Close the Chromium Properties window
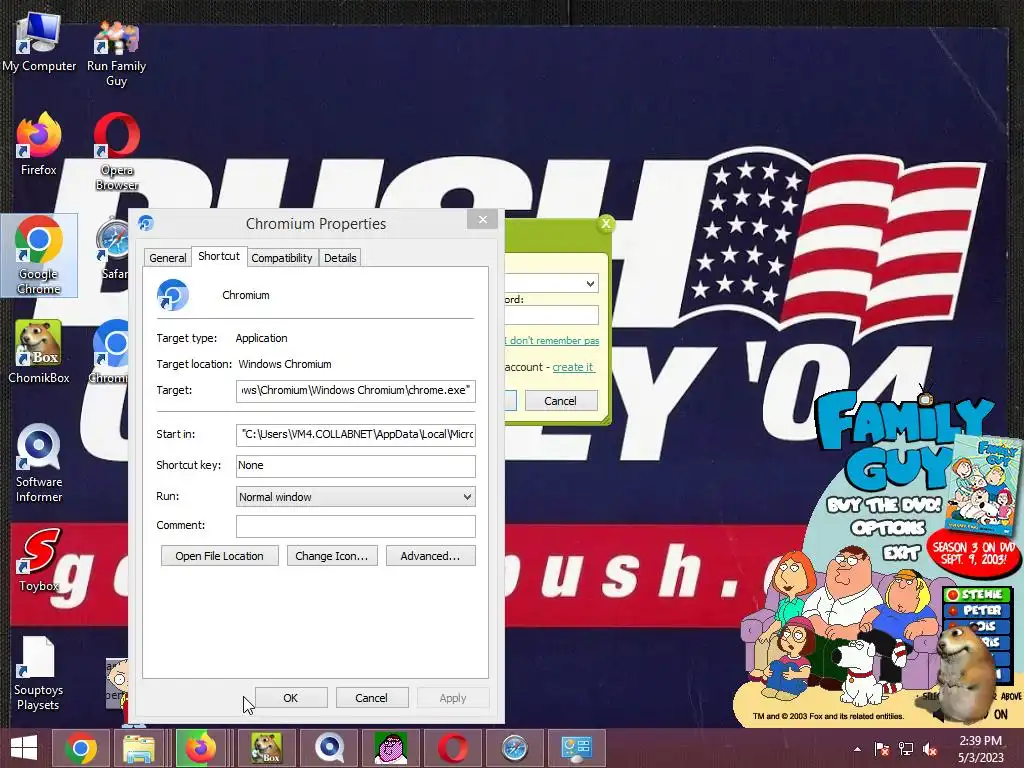1024x768 pixels. coord(483,219)
